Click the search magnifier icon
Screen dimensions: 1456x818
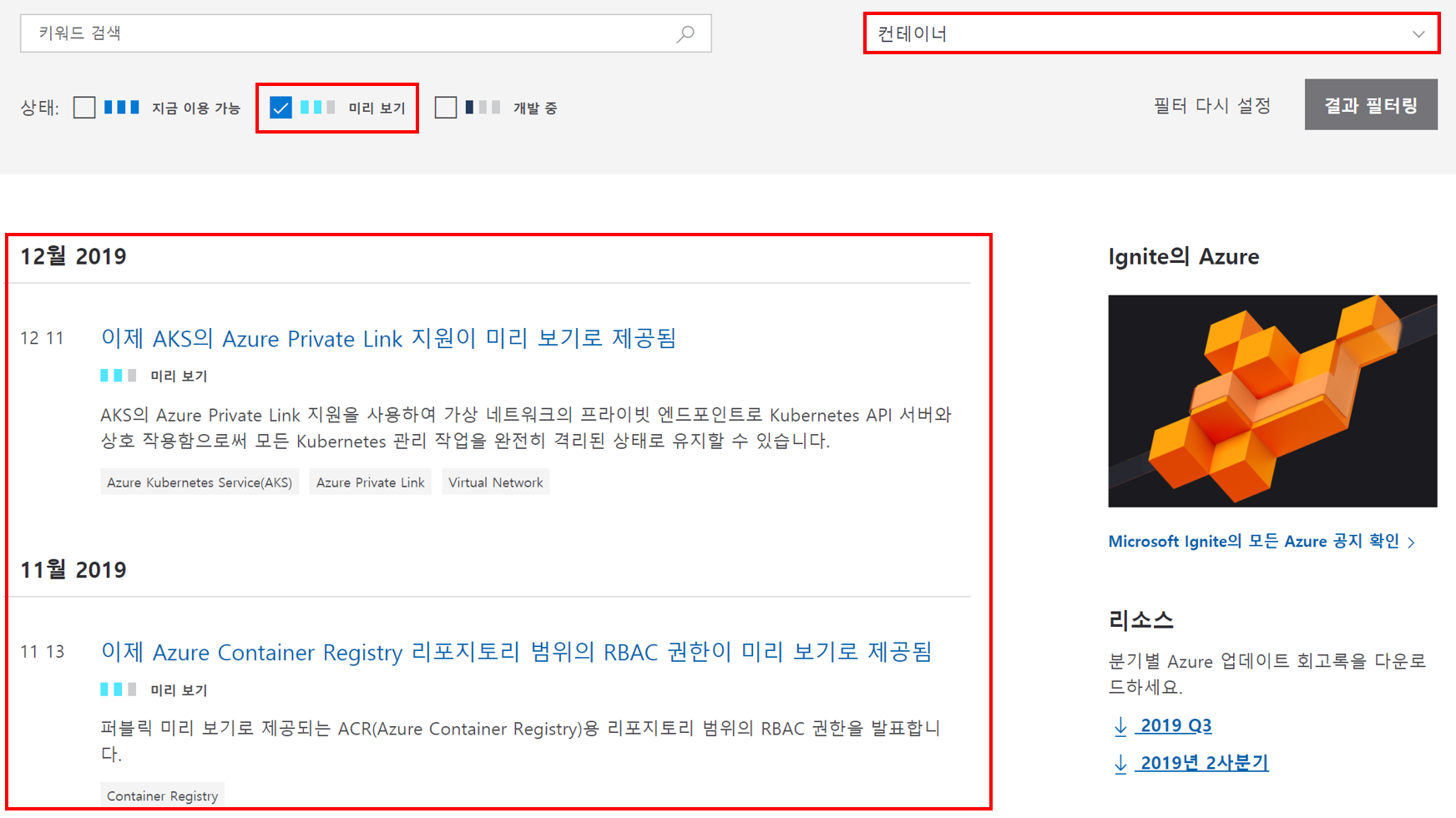pos(685,33)
